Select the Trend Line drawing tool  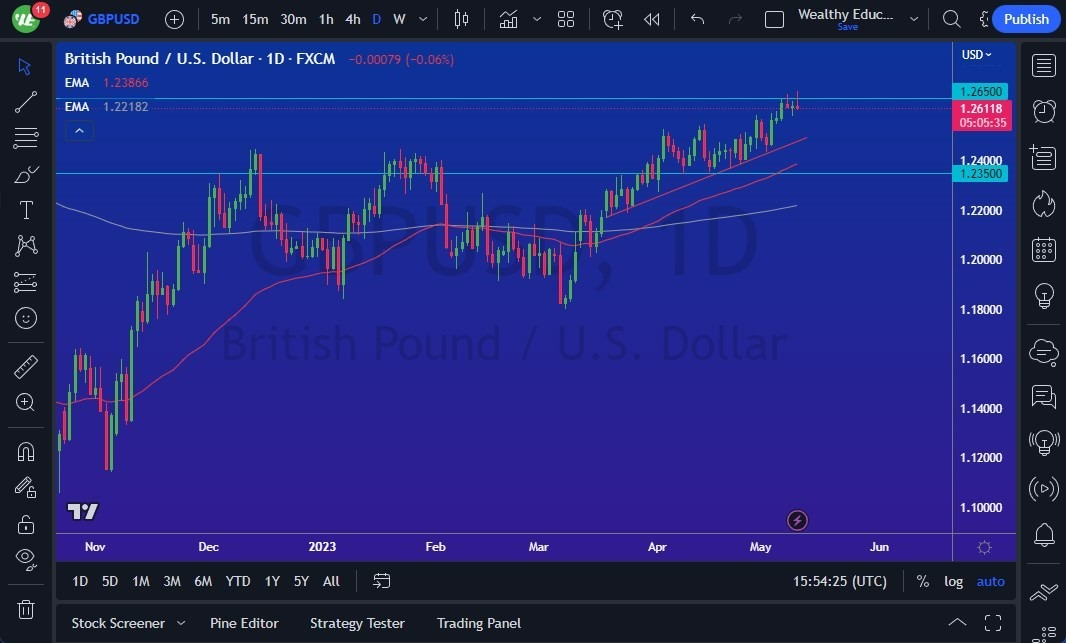click(25, 101)
